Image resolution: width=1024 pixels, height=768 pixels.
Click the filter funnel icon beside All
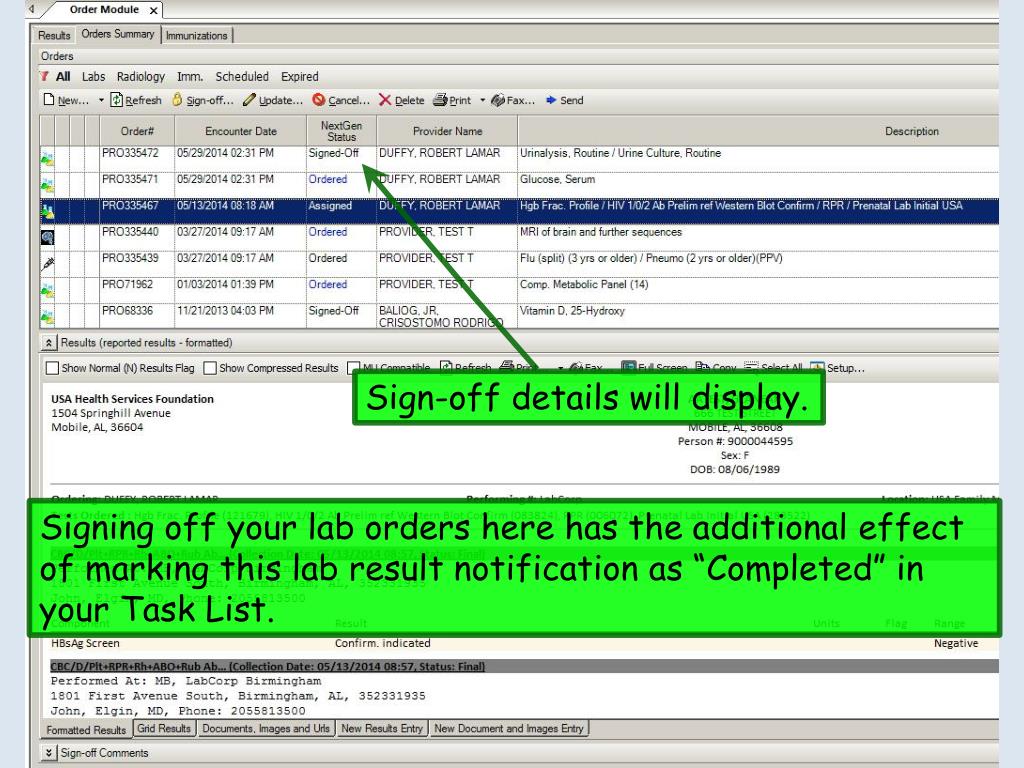(44, 76)
